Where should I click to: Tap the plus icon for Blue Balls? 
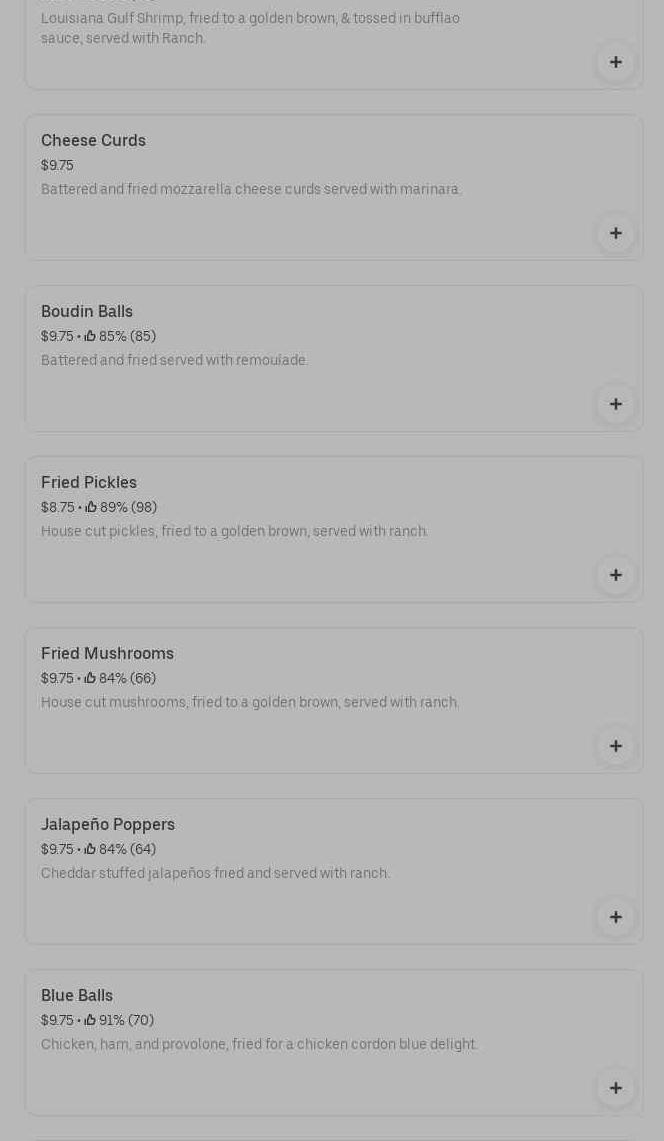click(x=615, y=1088)
